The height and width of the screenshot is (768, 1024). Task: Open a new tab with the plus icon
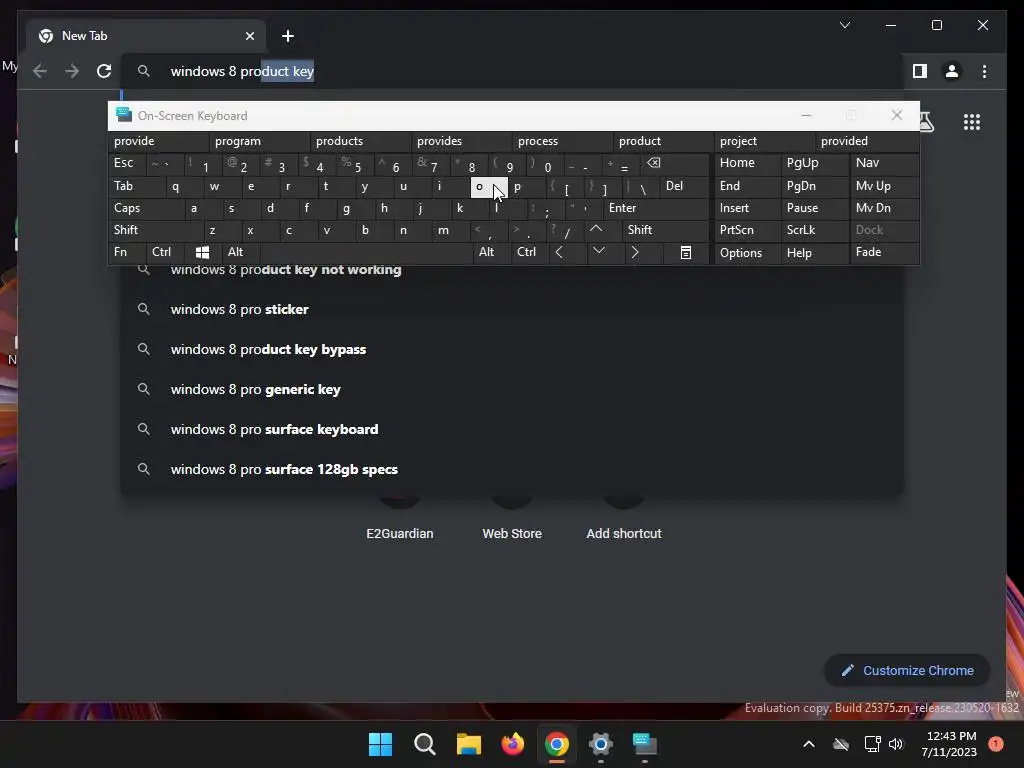click(287, 36)
